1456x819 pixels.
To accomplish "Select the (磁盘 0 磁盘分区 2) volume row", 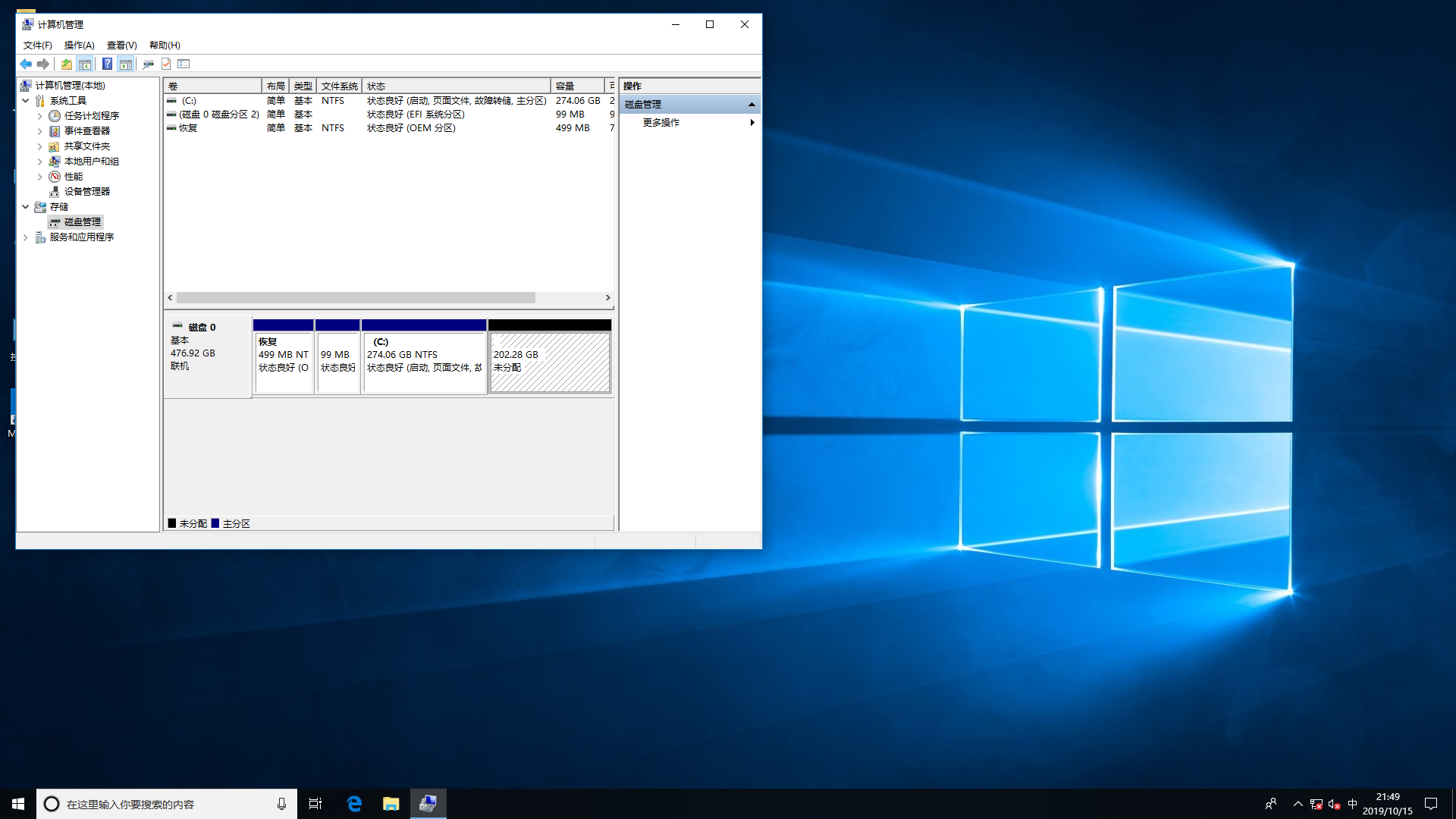I will 389,115.
